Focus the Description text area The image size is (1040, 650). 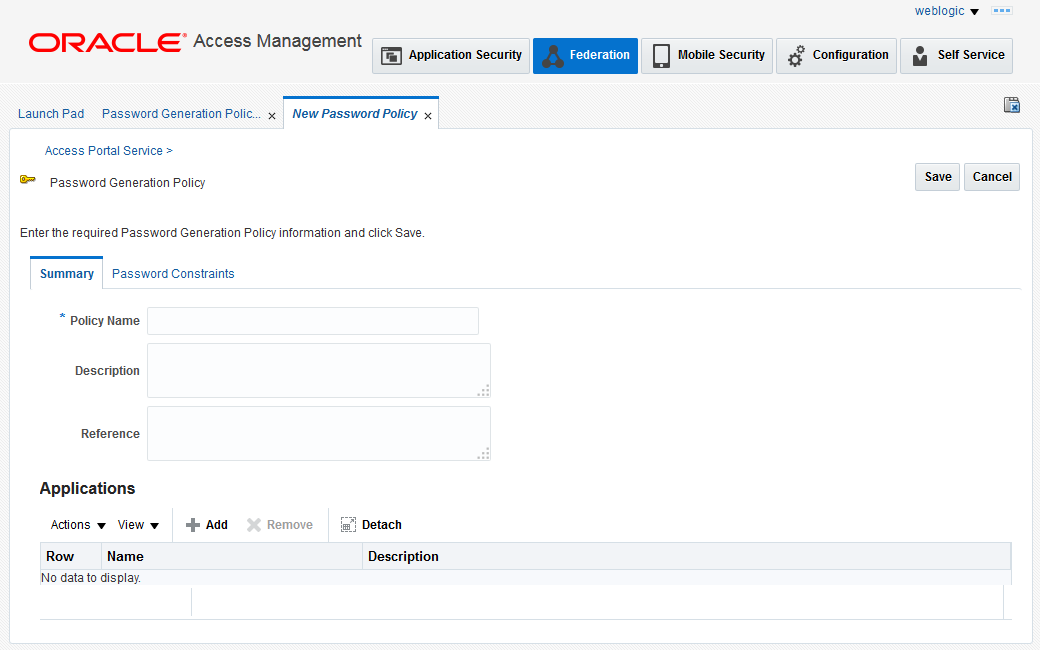tap(319, 371)
